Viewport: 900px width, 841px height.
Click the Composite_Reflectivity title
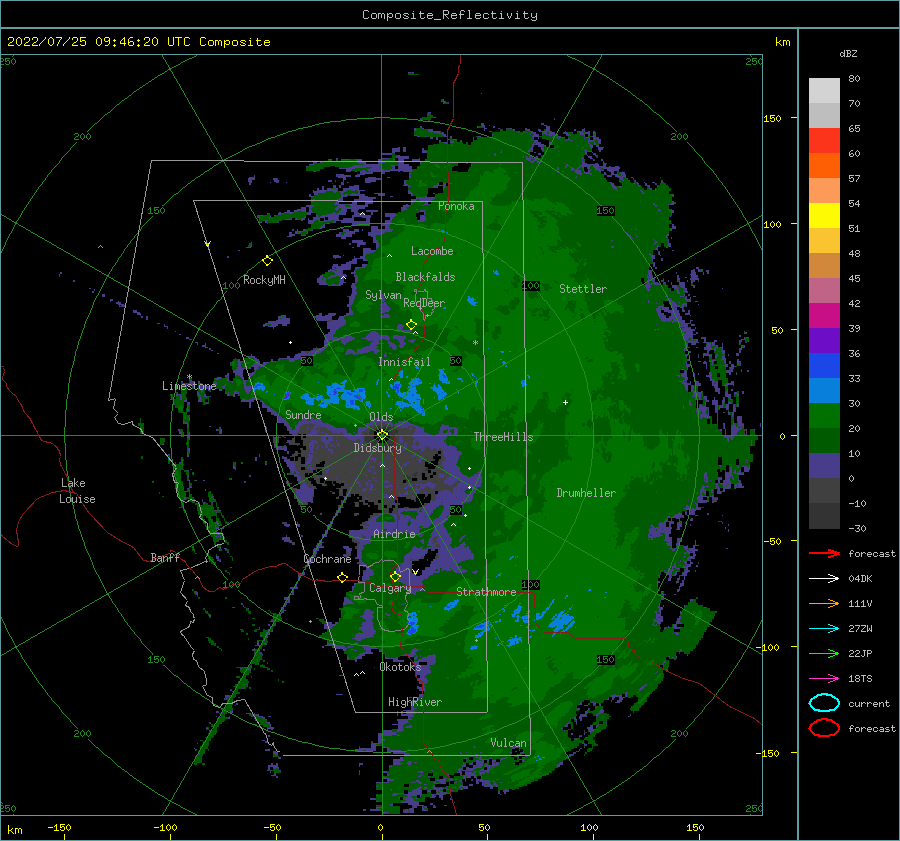click(450, 15)
